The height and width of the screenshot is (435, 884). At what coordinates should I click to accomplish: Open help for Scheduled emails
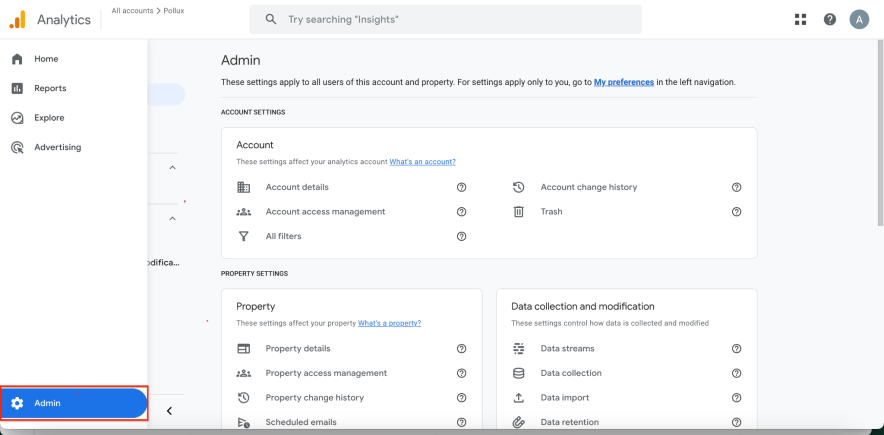point(461,422)
